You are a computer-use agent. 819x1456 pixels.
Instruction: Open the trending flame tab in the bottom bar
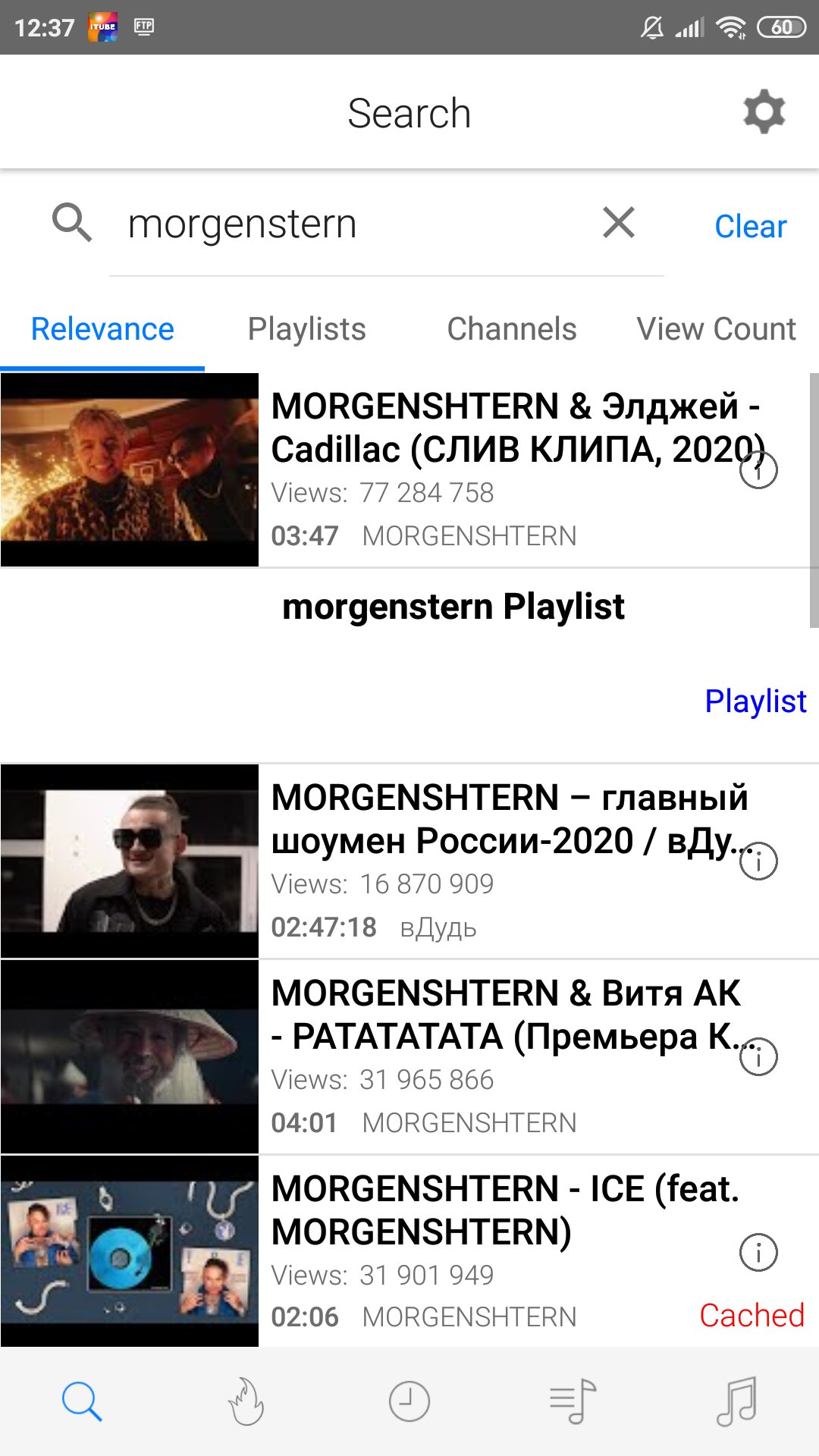[x=246, y=1401]
